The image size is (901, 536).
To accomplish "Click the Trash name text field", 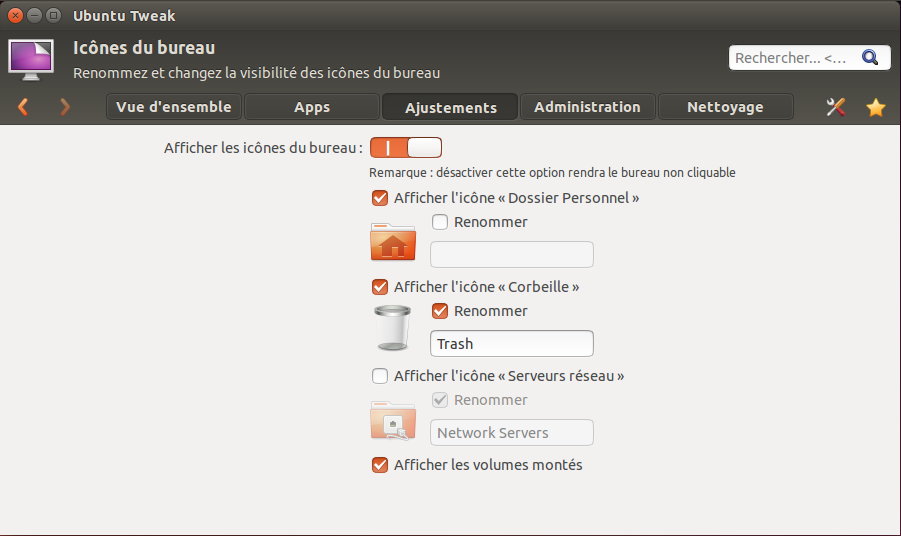I will 511,344.
